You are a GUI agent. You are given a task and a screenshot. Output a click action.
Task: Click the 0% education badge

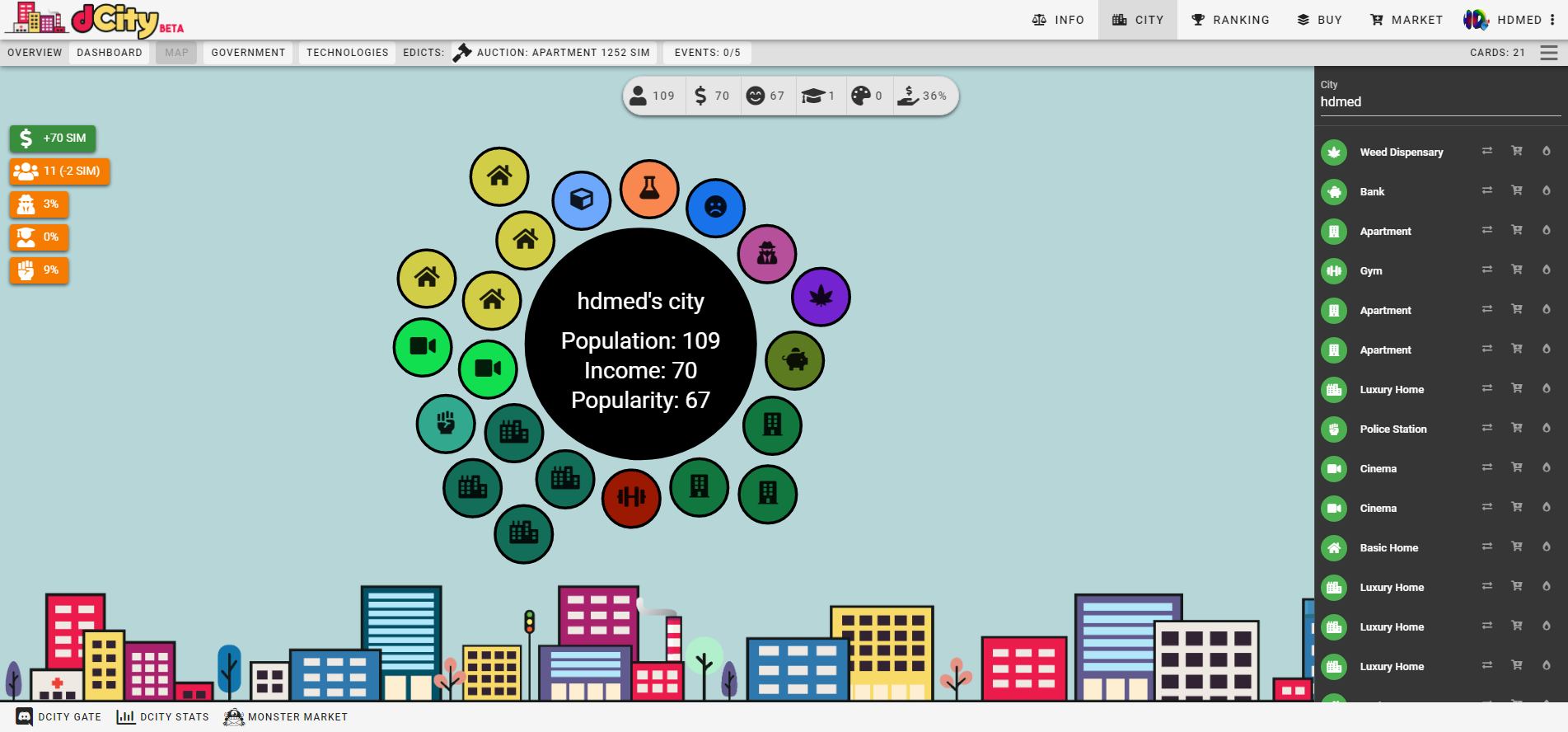click(x=39, y=237)
